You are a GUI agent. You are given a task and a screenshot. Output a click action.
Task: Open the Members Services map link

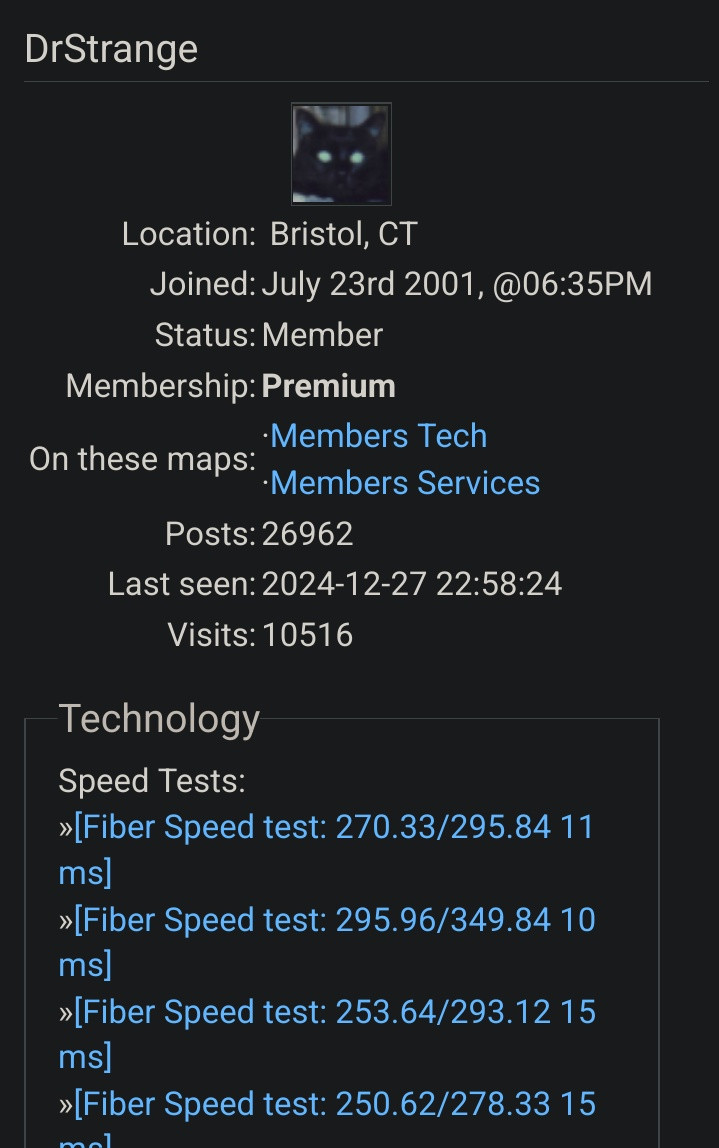405,483
